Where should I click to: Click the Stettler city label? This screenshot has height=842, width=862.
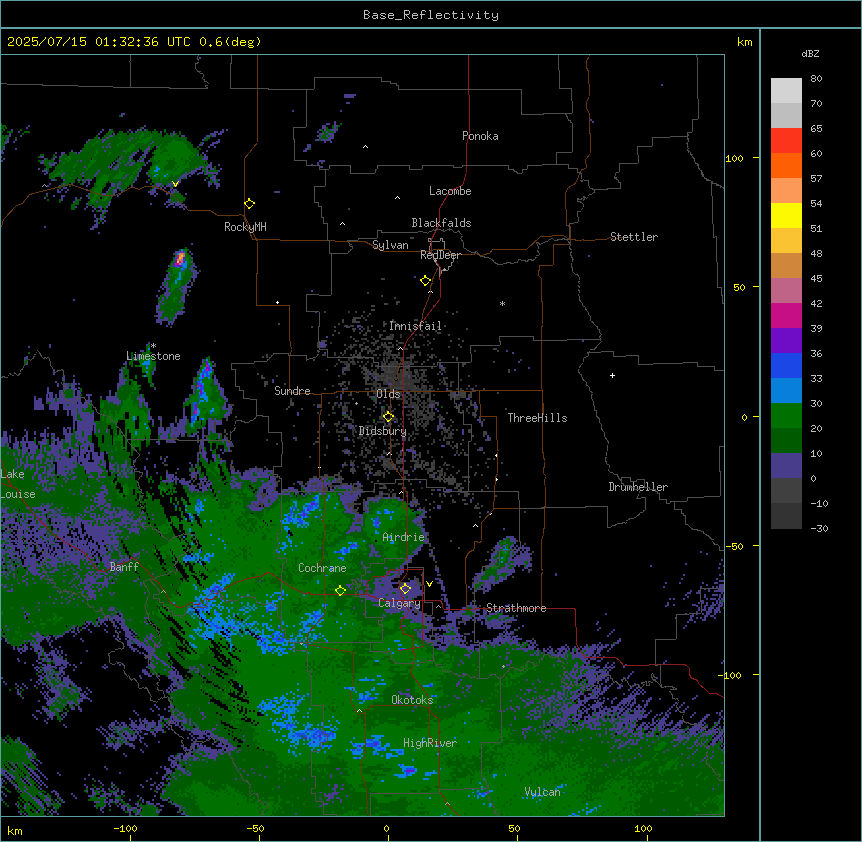(x=634, y=237)
